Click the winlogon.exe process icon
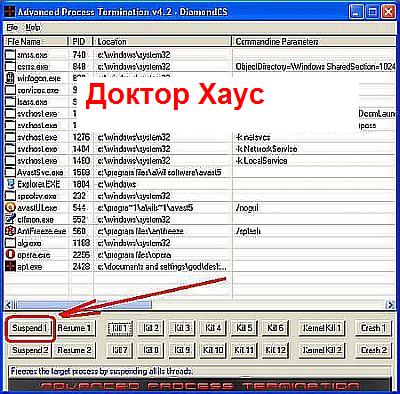 pos(10,78)
